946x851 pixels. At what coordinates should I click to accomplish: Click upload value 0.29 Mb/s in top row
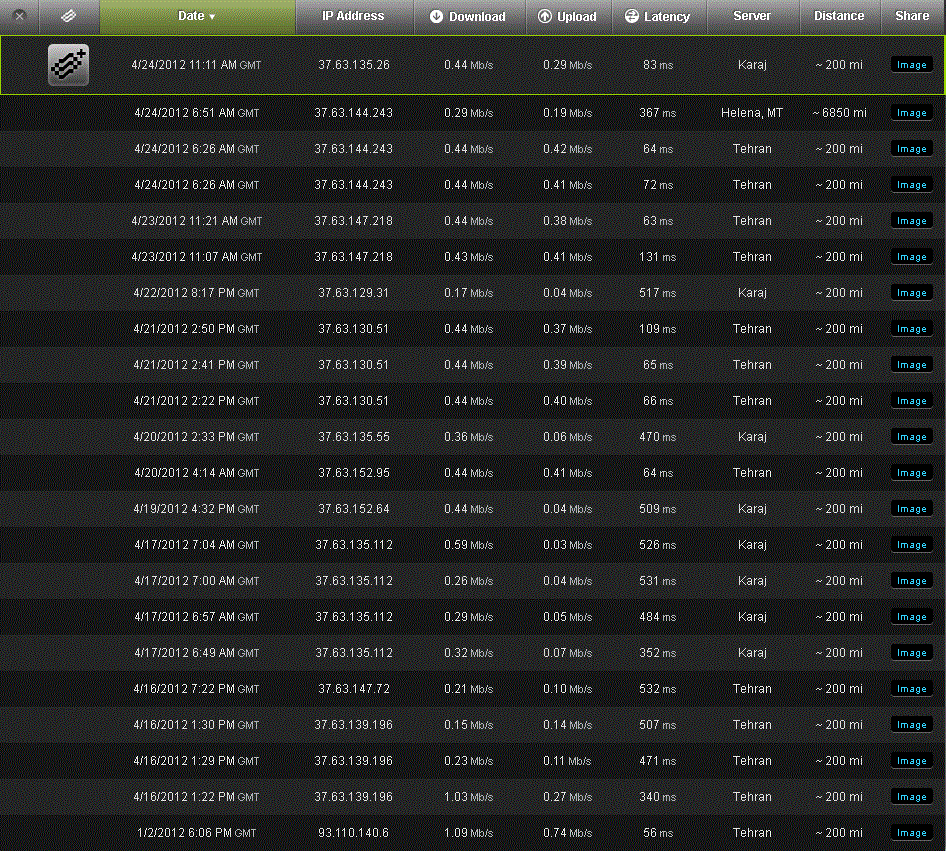pyautogui.click(x=567, y=65)
